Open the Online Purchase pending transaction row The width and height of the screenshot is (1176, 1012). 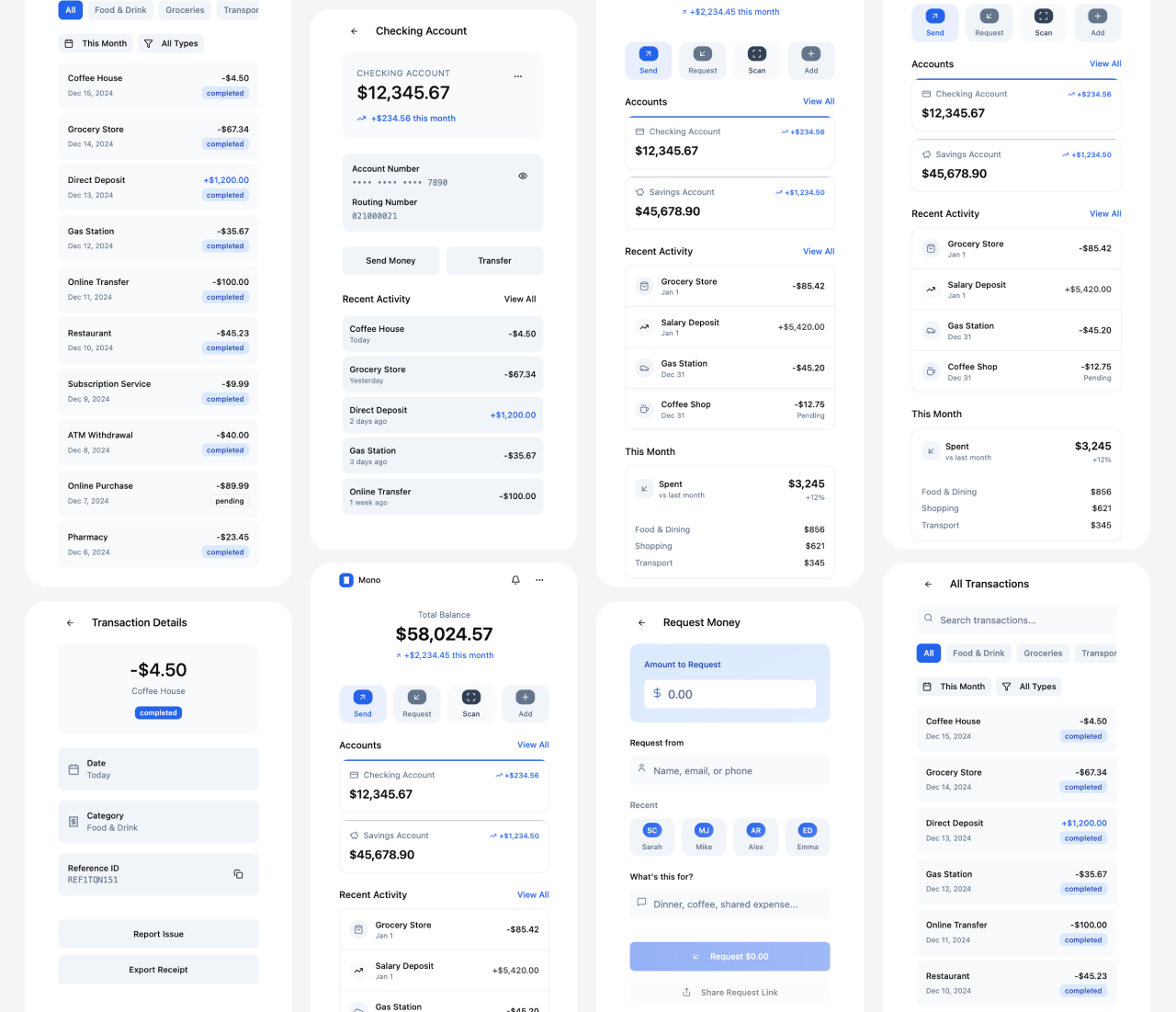click(x=158, y=494)
